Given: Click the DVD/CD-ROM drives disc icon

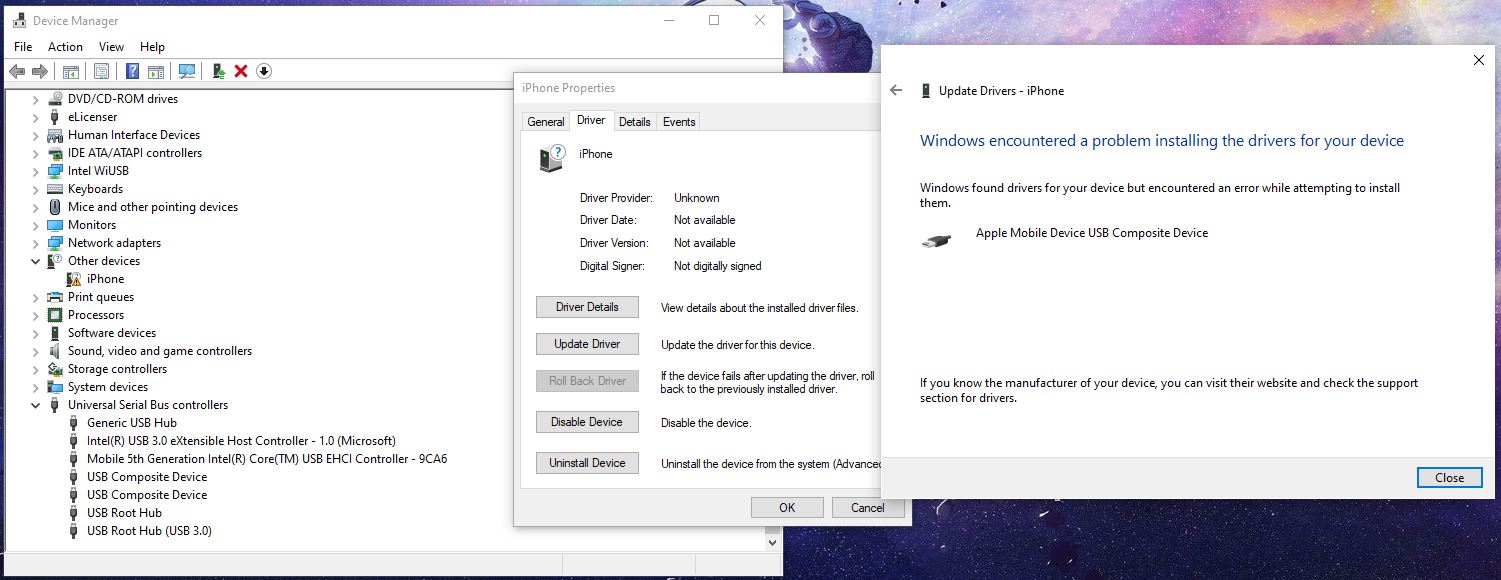Looking at the screenshot, I should (56, 99).
